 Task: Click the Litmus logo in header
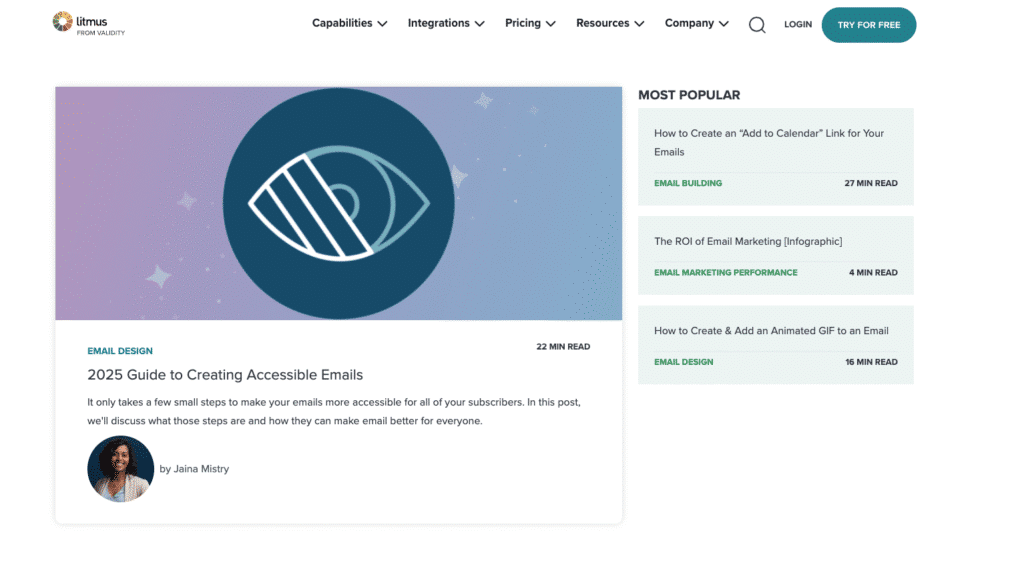click(x=88, y=24)
